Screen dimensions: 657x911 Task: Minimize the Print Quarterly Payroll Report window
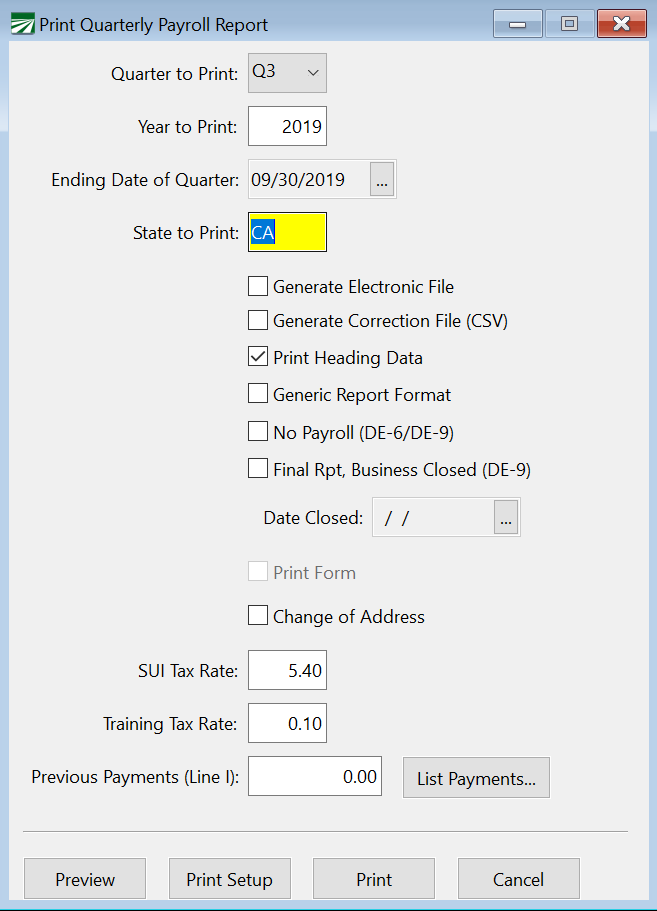pos(518,24)
